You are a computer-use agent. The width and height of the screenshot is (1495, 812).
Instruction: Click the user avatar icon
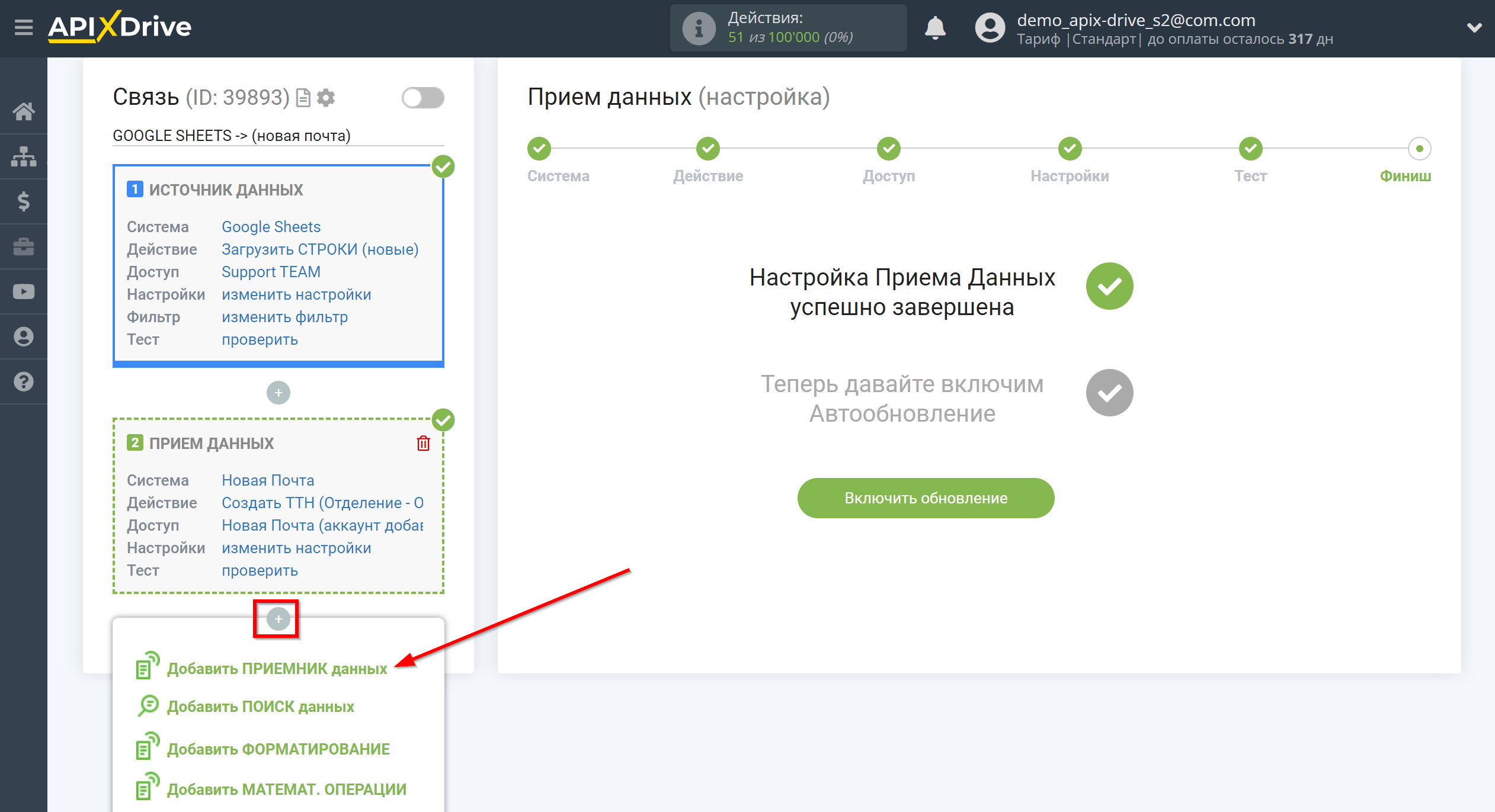click(990, 28)
